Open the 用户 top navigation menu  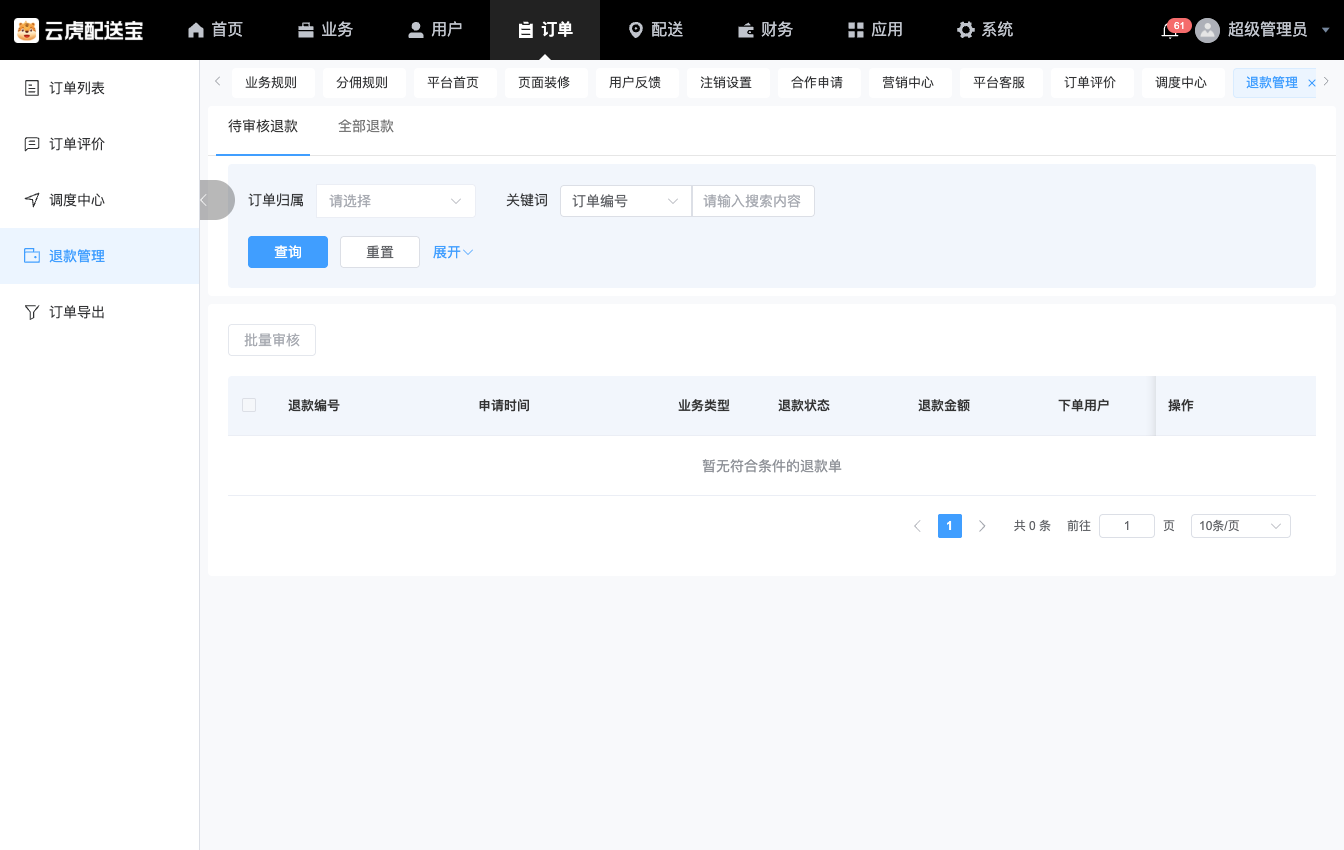pyautogui.click(x=435, y=30)
